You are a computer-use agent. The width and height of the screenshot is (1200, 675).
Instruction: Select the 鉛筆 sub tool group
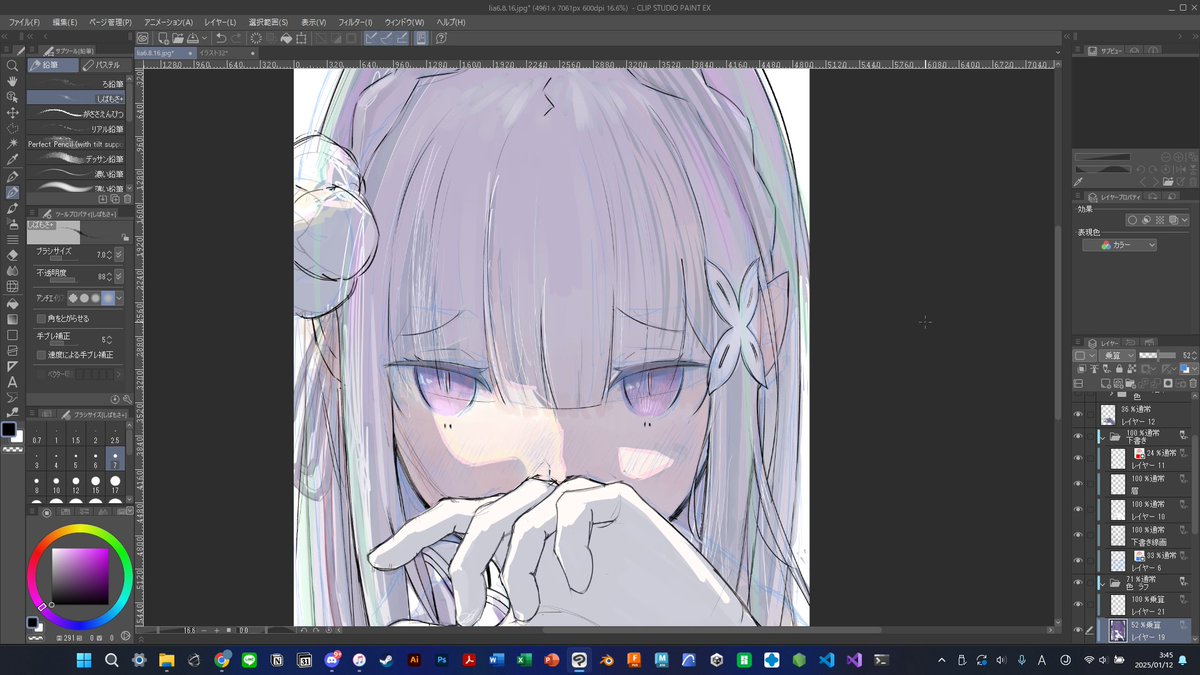coord(53,65)
